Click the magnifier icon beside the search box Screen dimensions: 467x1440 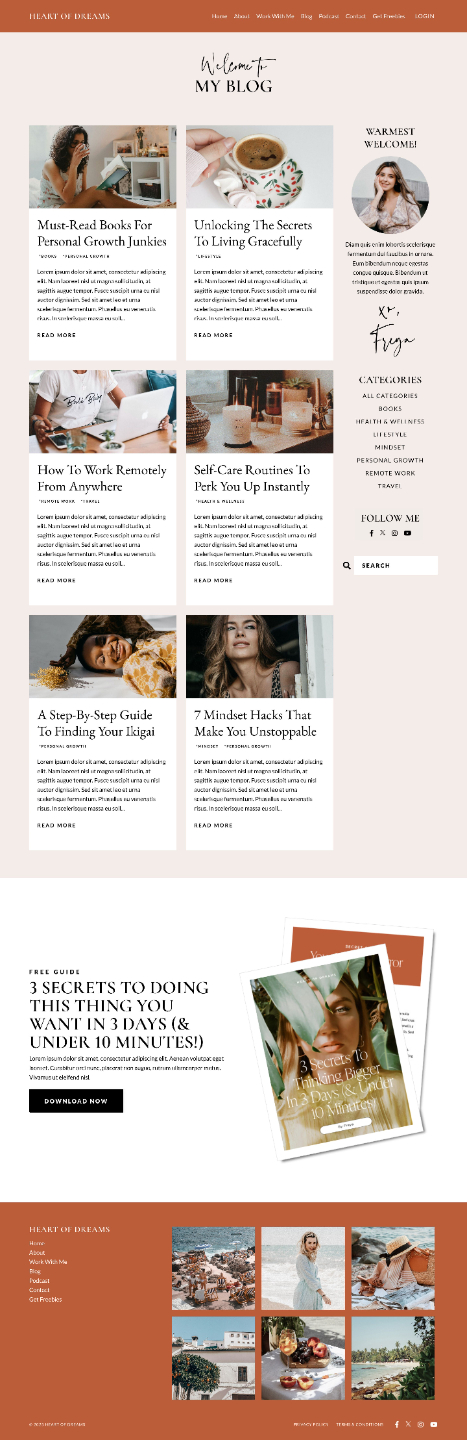point(347,566)
